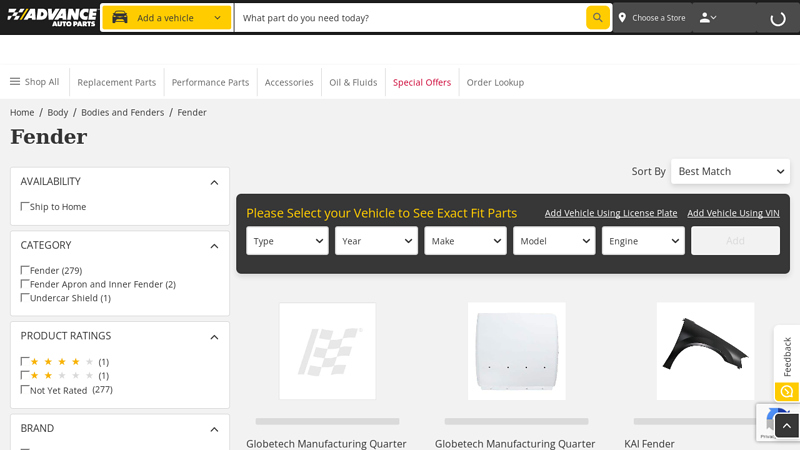Go to Special Offers

pos(422,82)
